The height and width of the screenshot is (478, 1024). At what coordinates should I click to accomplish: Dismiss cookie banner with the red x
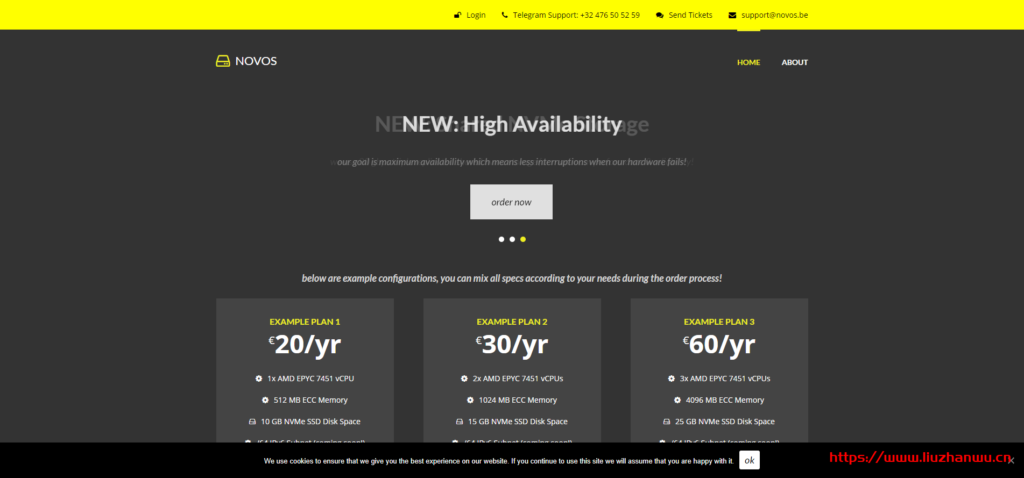pyautogui.click(x=1011, y=460)
